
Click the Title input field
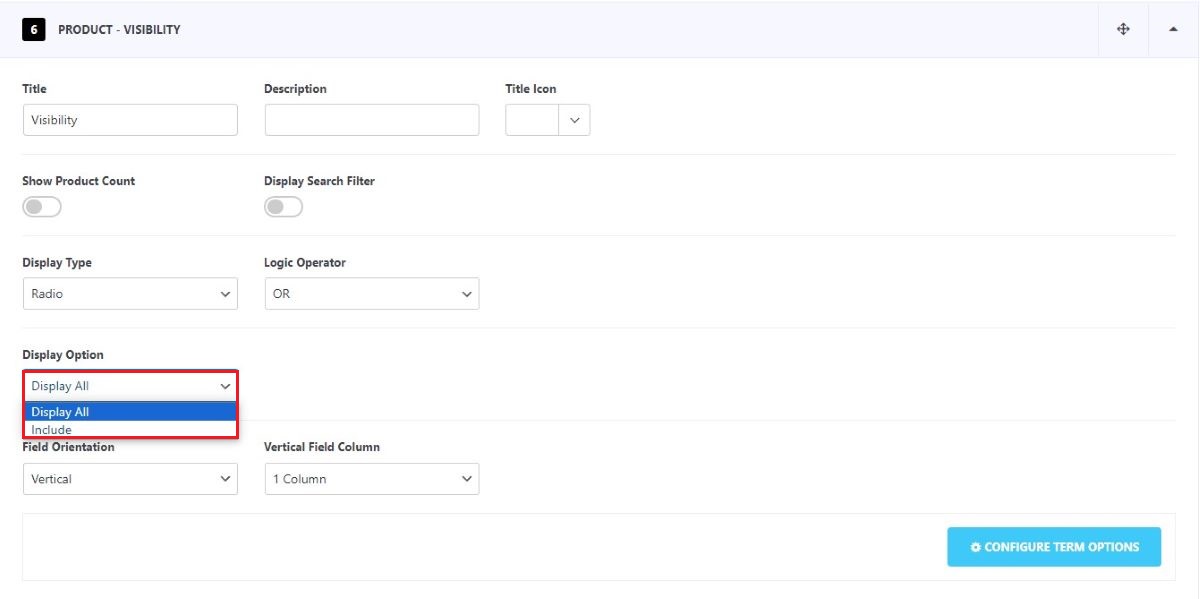coord(130,120)
